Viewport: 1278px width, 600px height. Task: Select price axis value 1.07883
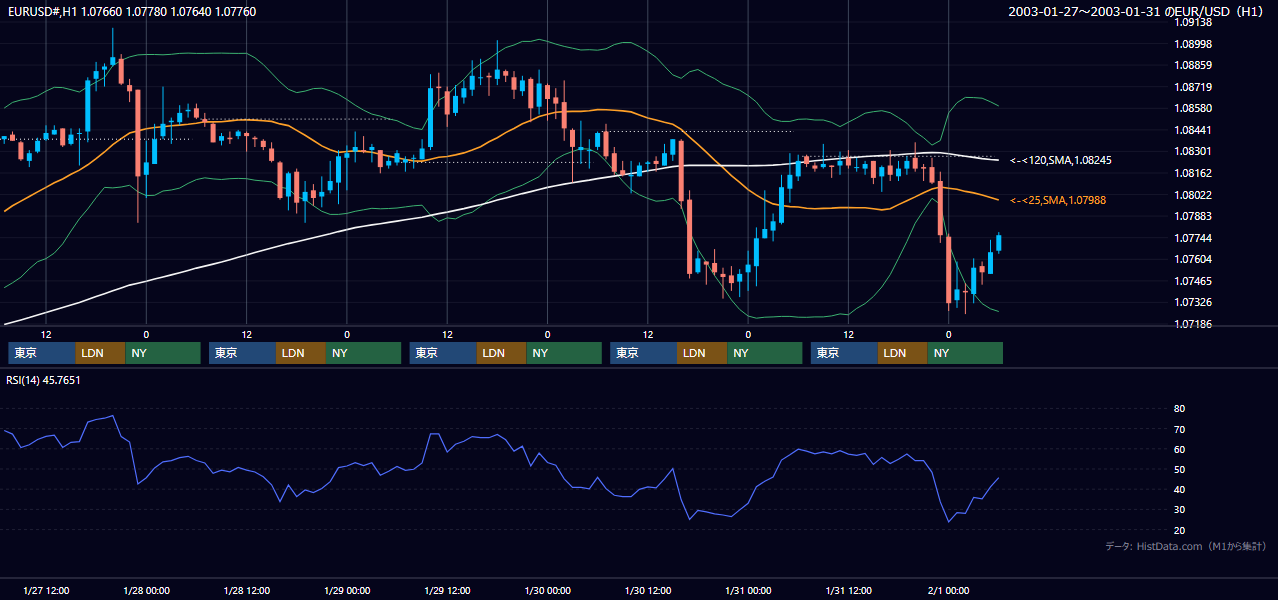click(1193, 216)
